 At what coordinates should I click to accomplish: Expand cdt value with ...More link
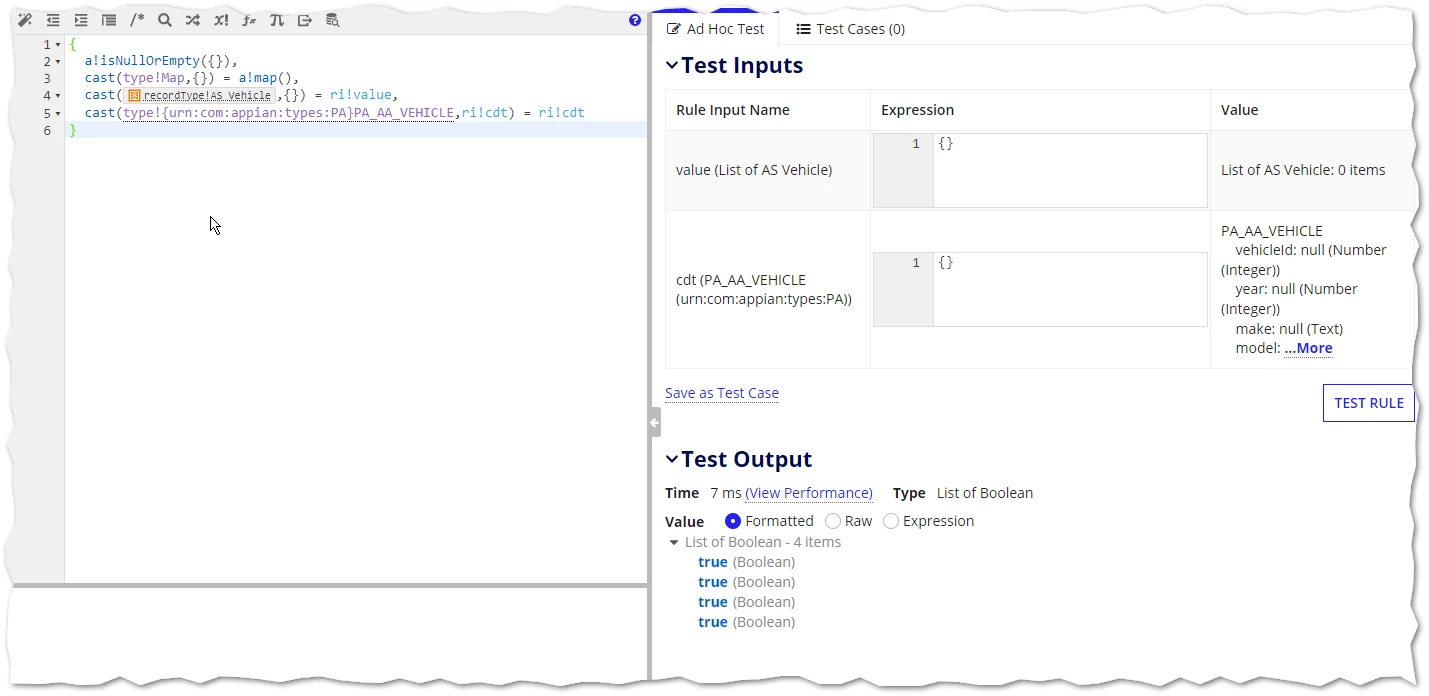[x=1308, y=348]
